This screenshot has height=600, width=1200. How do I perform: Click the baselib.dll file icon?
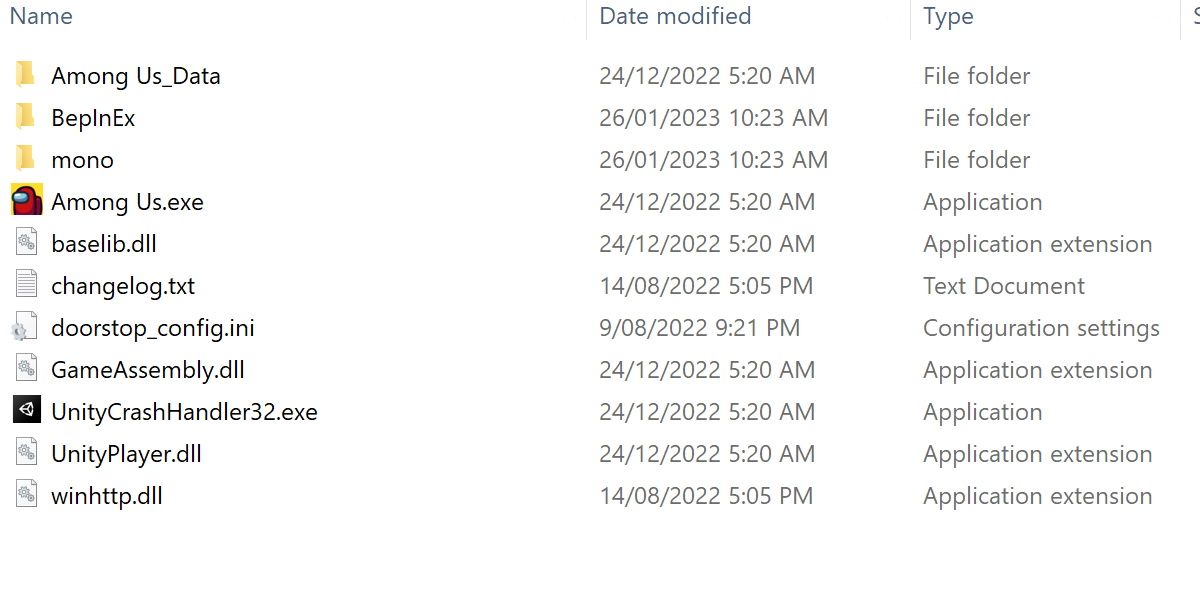click(27, 243)
